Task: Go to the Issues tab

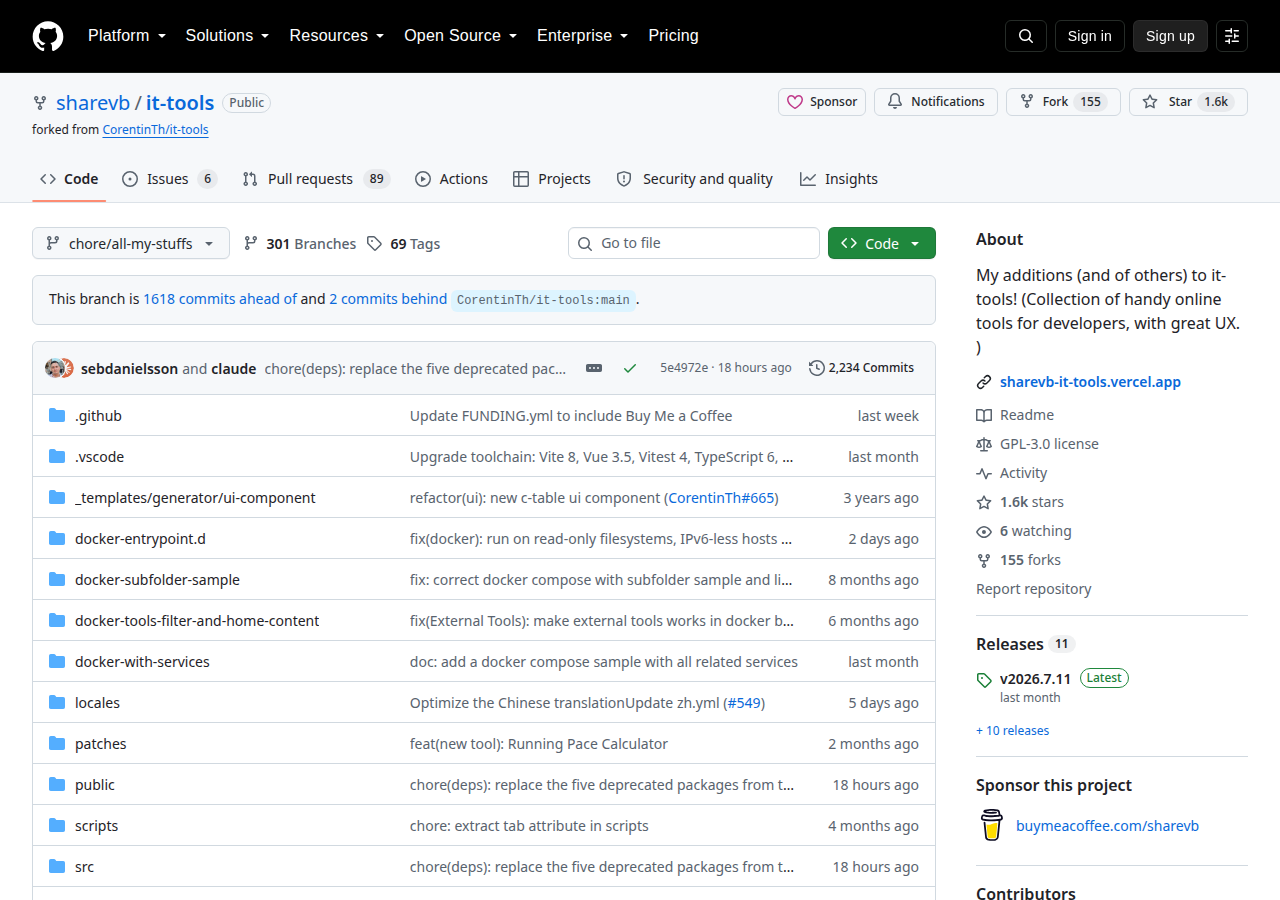Action: coord(169,179)
